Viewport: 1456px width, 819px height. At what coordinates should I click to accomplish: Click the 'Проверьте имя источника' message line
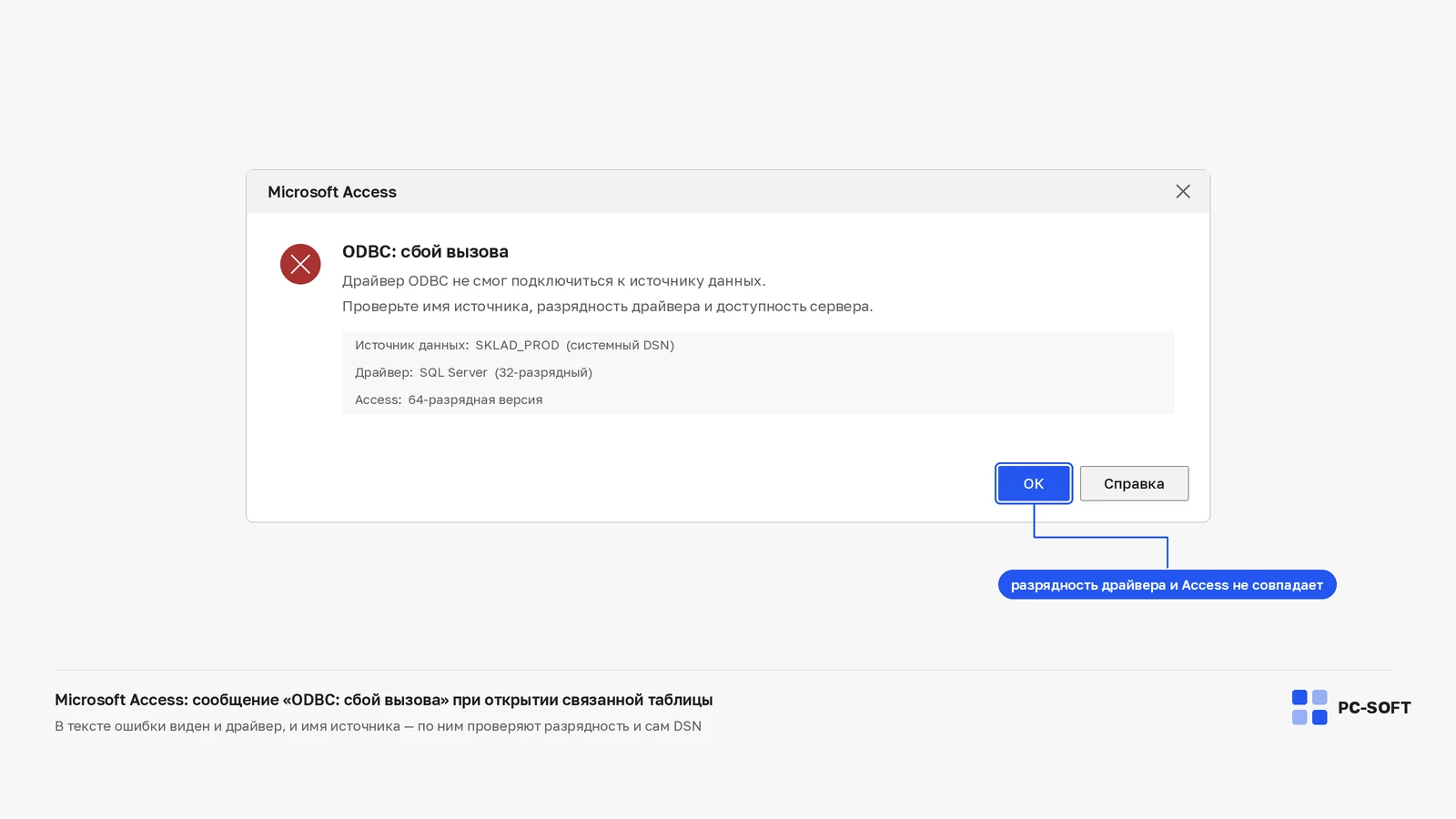[607, 307]
